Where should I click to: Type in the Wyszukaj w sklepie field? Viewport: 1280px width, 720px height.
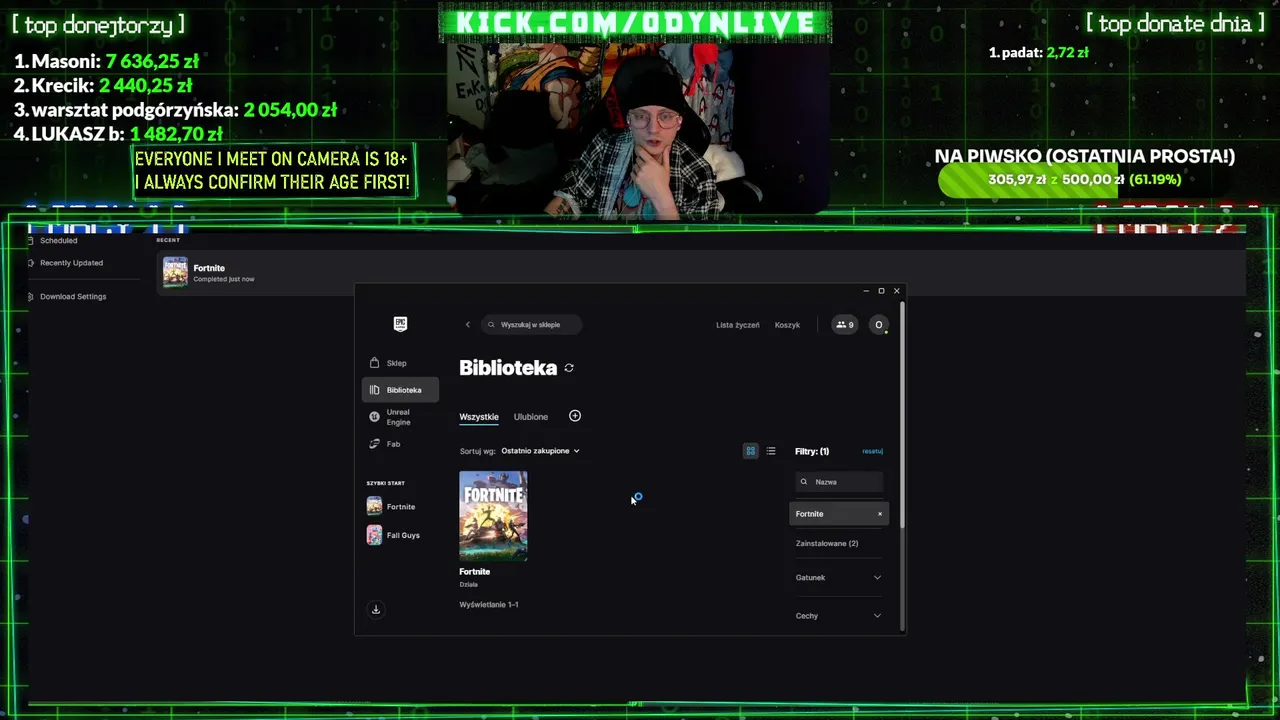tap(531, 324)
